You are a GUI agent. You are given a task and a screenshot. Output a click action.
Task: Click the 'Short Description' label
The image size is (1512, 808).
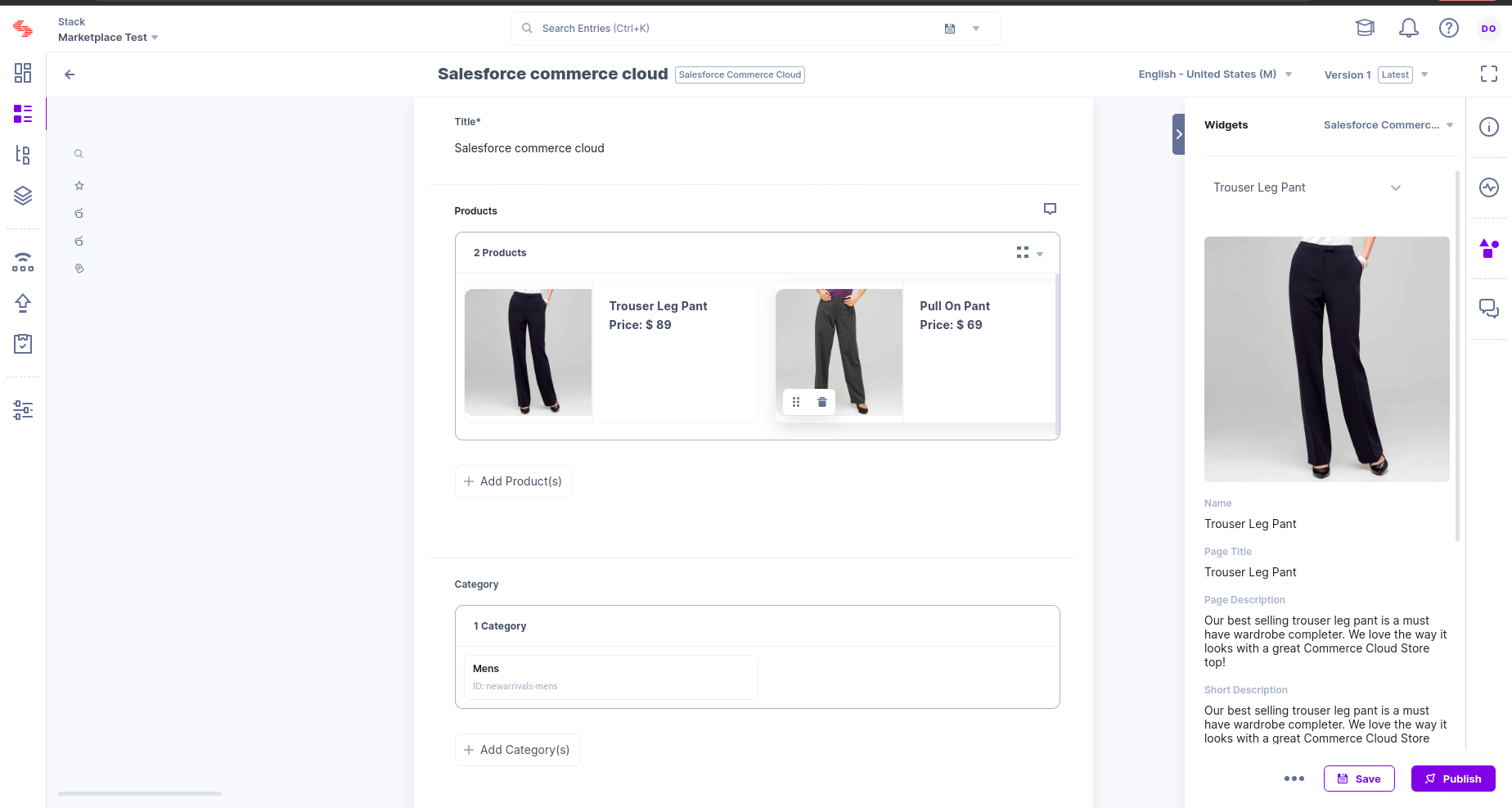click(x=1246, y=690)
